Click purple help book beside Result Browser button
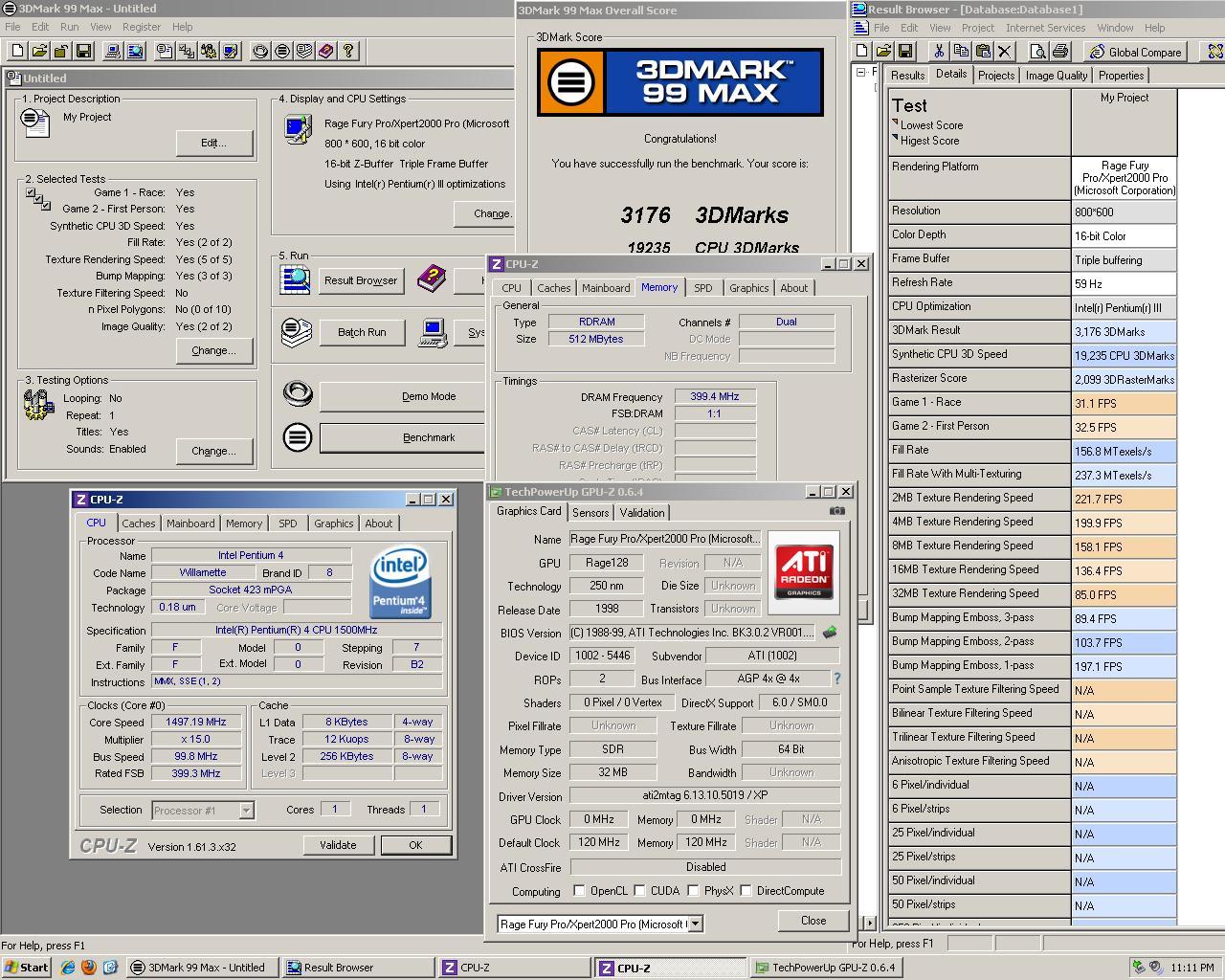 432,279
